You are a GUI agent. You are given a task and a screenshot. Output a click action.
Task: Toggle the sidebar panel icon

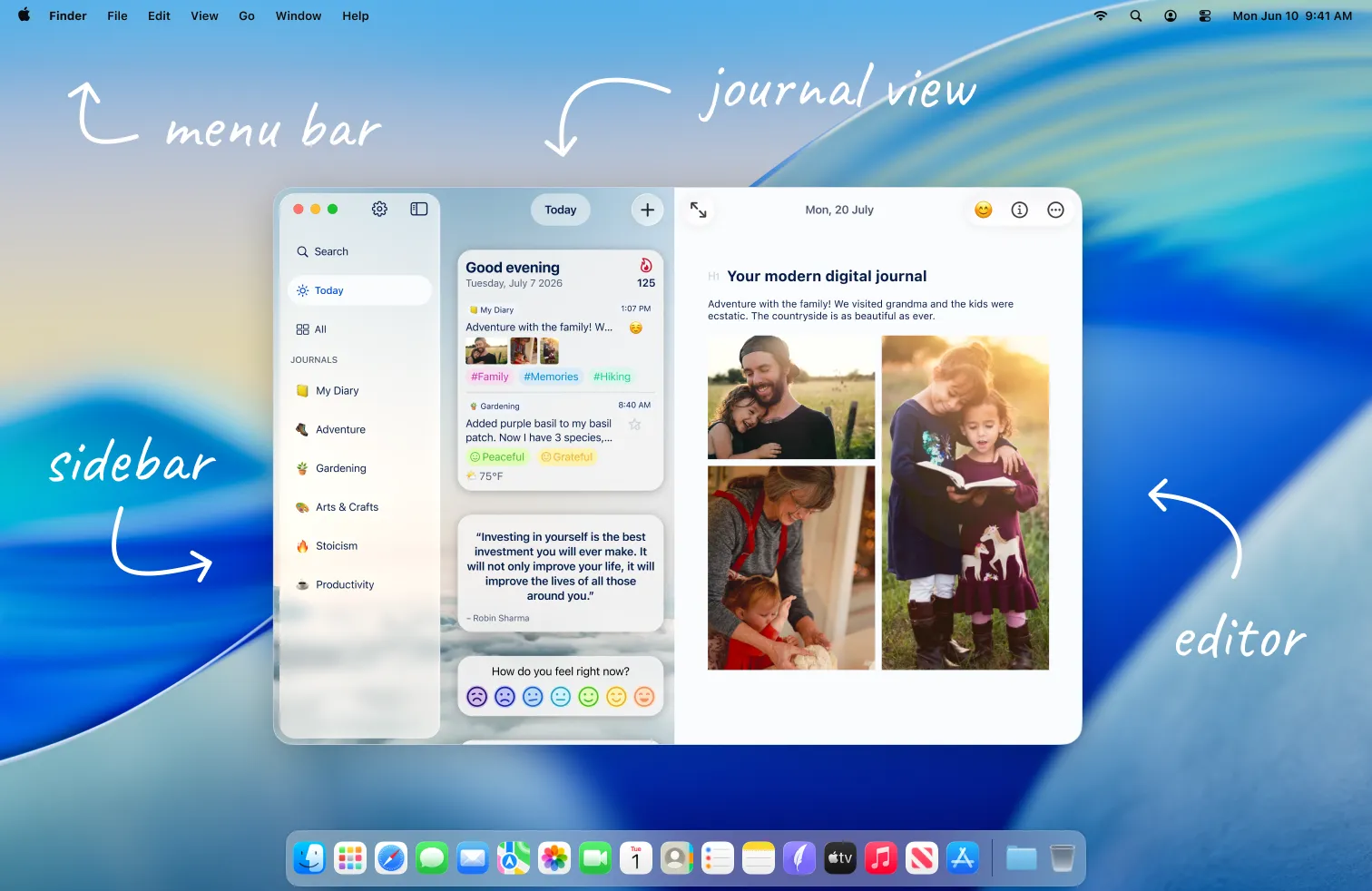tap(418, 209)
